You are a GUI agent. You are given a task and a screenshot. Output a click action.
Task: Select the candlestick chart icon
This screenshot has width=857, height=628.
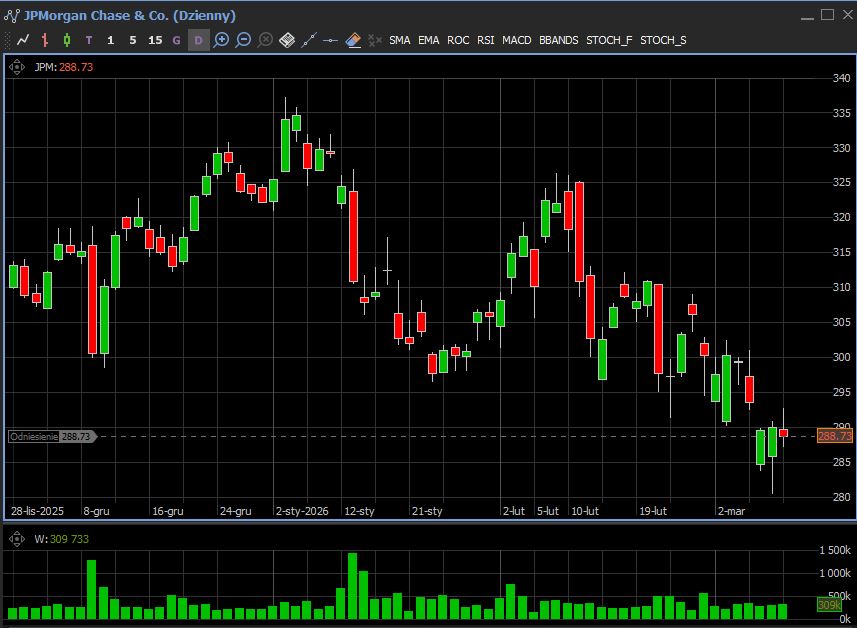[67, 40]
